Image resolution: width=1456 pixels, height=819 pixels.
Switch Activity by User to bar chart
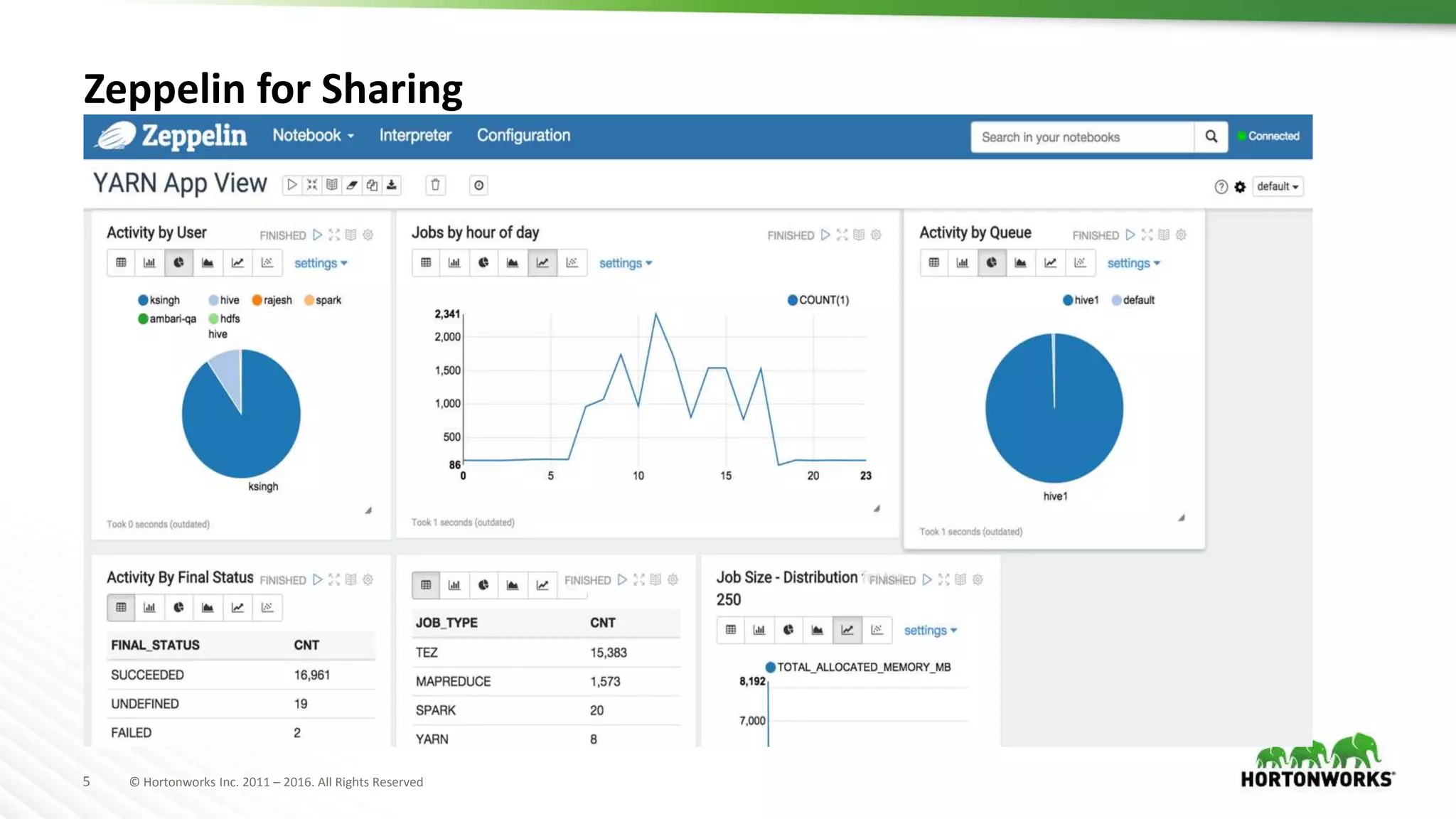(149, 263)
